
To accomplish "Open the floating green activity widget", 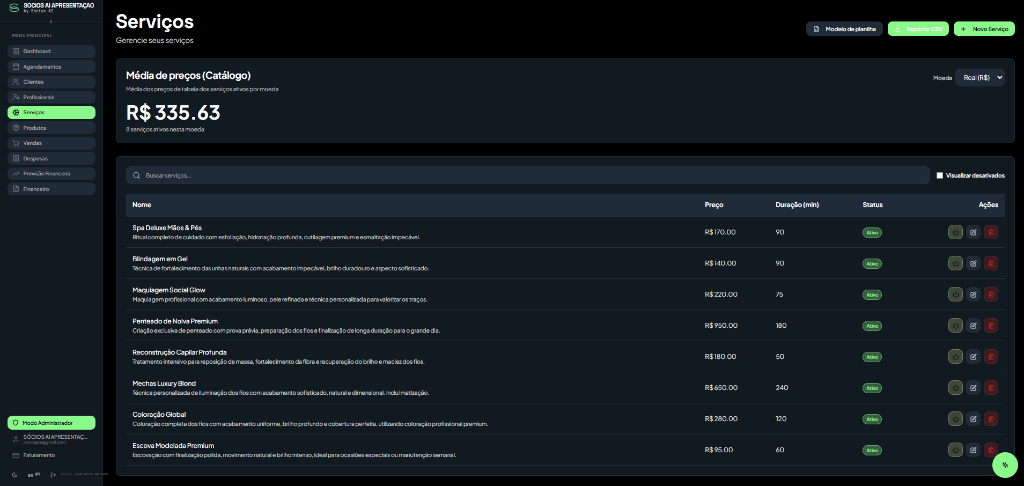I will (x=1005, y=465).
